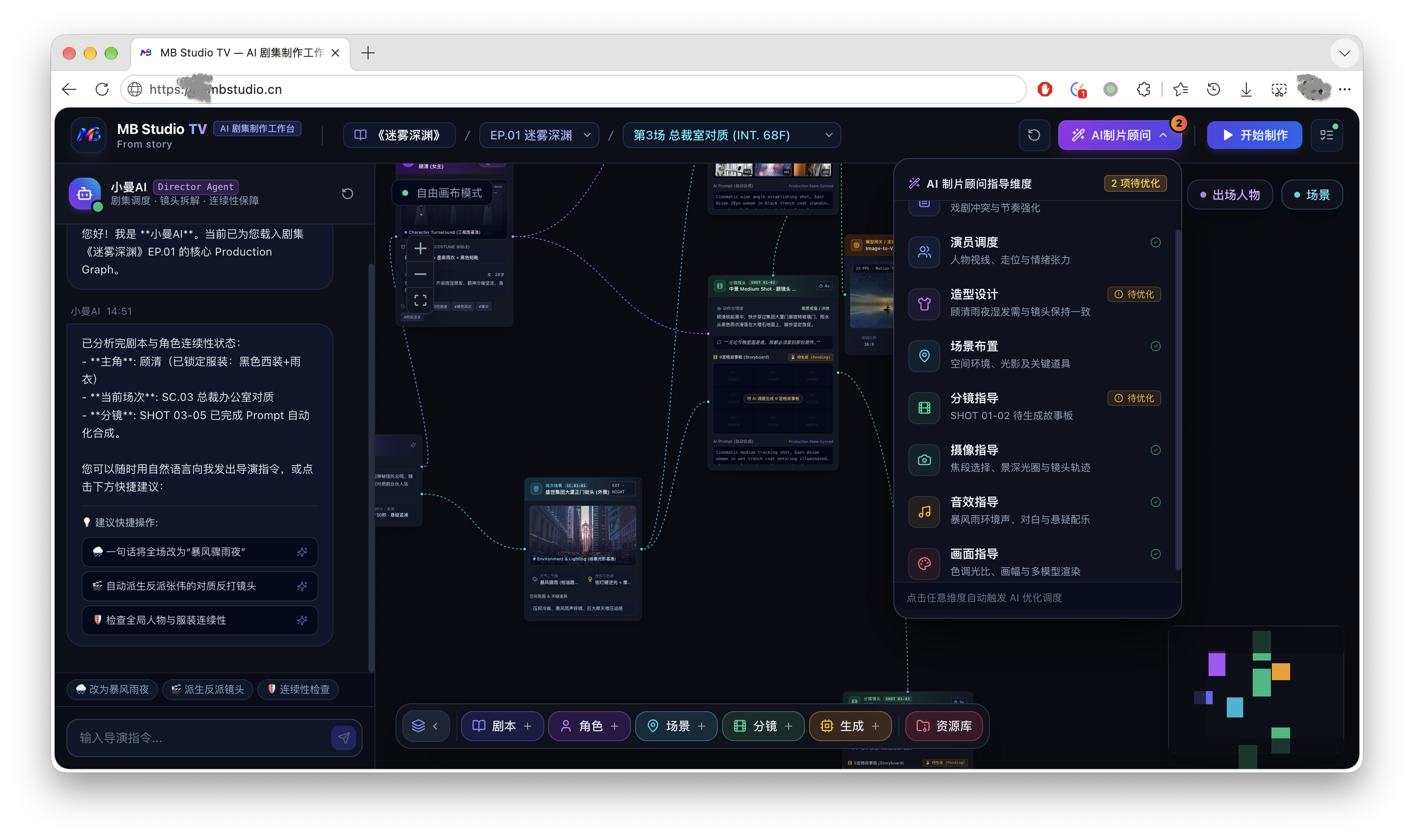Click the undo icon beside AI制片顾问
The image size is (1414, 840).
1034,135
